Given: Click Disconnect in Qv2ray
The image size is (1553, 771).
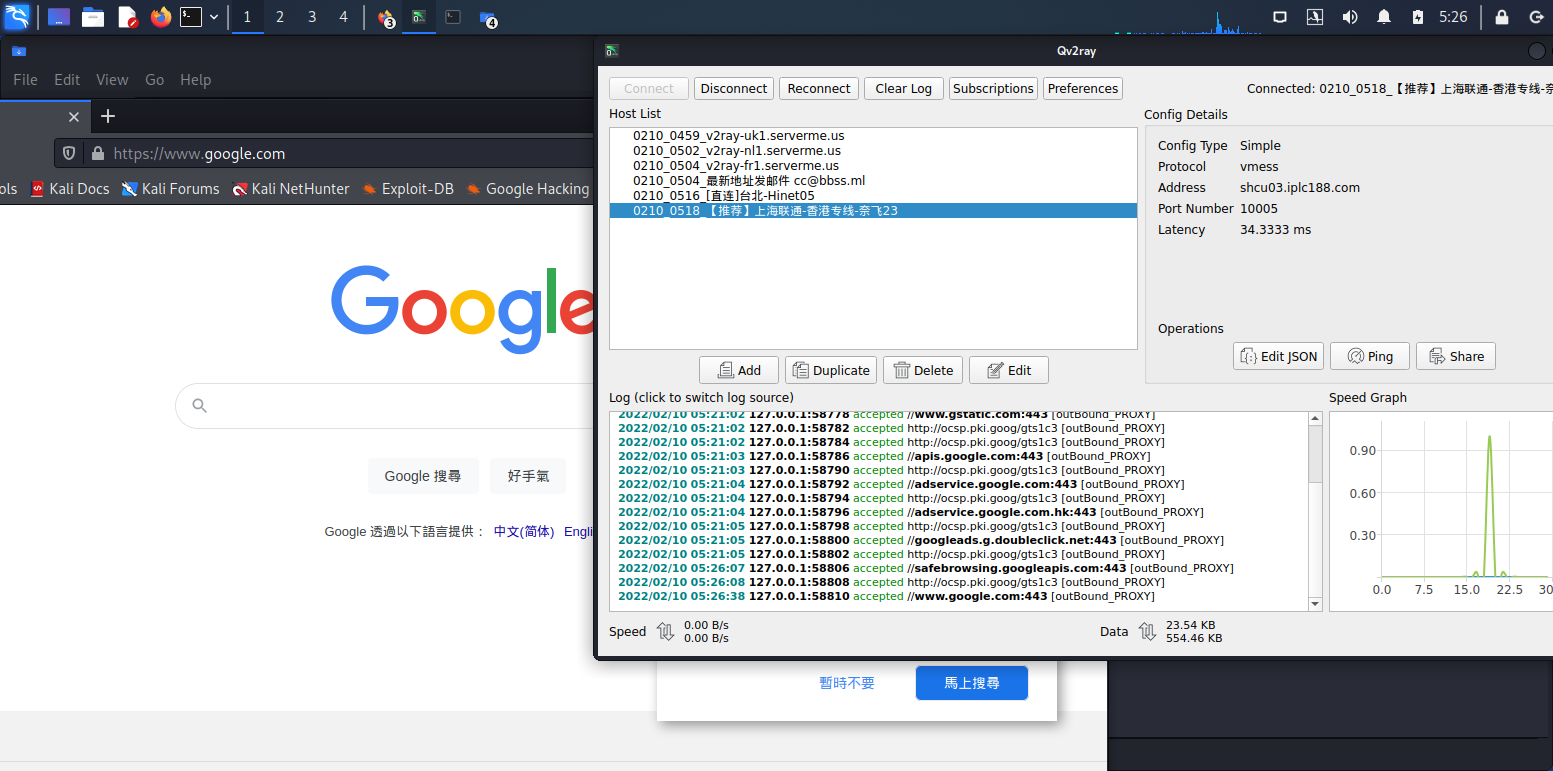Looking at the screenshot, I should pos(734,88).
